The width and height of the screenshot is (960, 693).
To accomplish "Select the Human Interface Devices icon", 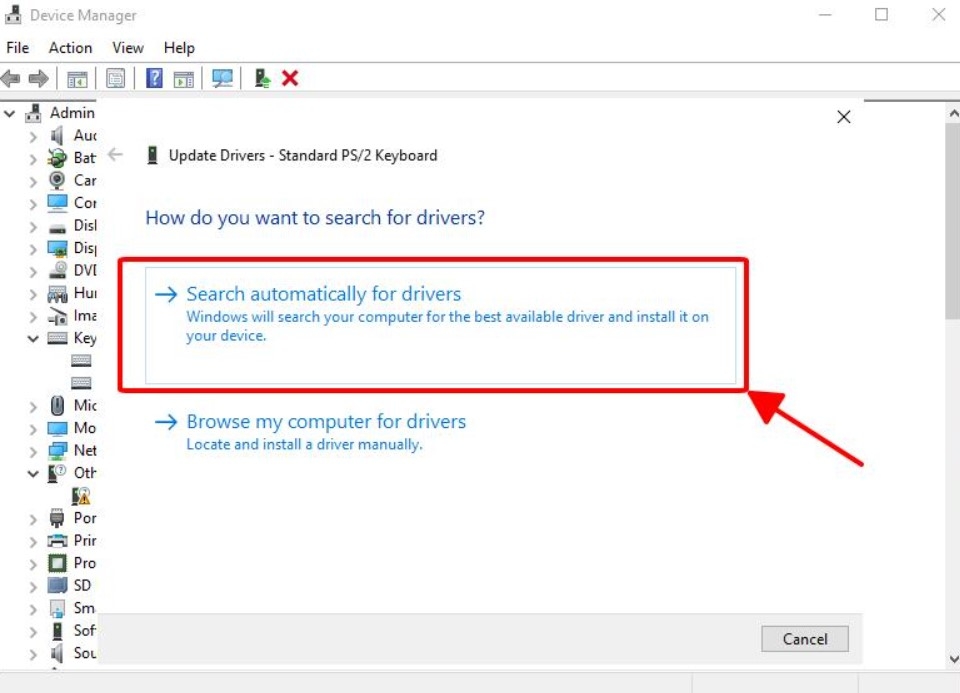I will pyautogui.click(x=57, y=294).
